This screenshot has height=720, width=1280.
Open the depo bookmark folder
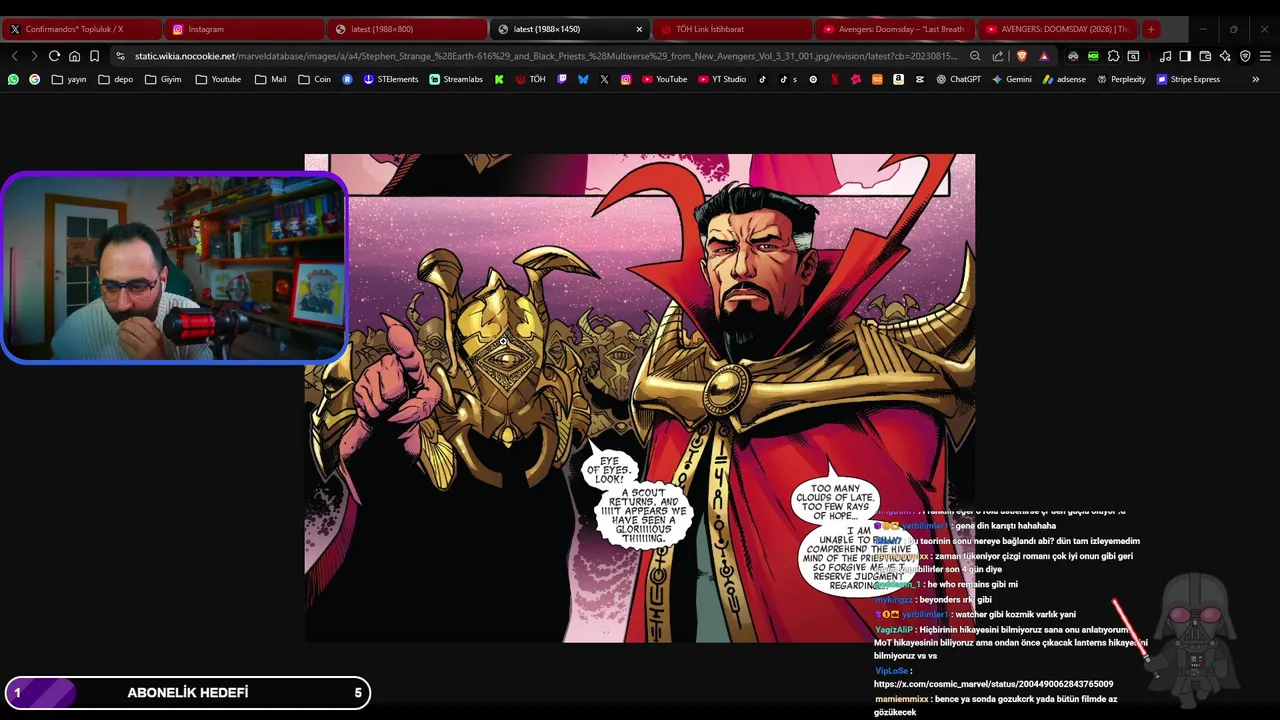[x=116, y=79]
